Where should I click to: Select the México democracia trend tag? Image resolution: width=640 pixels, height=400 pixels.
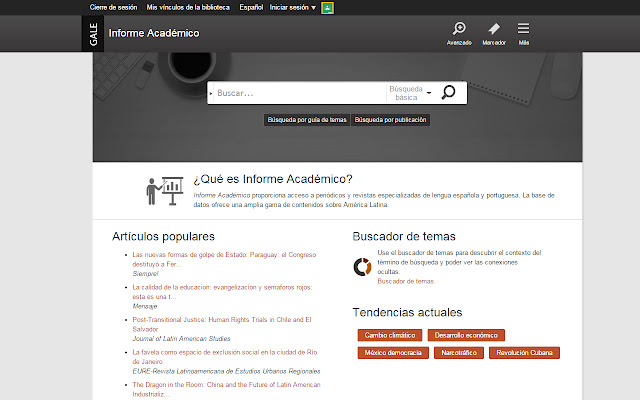pos(393,353)
